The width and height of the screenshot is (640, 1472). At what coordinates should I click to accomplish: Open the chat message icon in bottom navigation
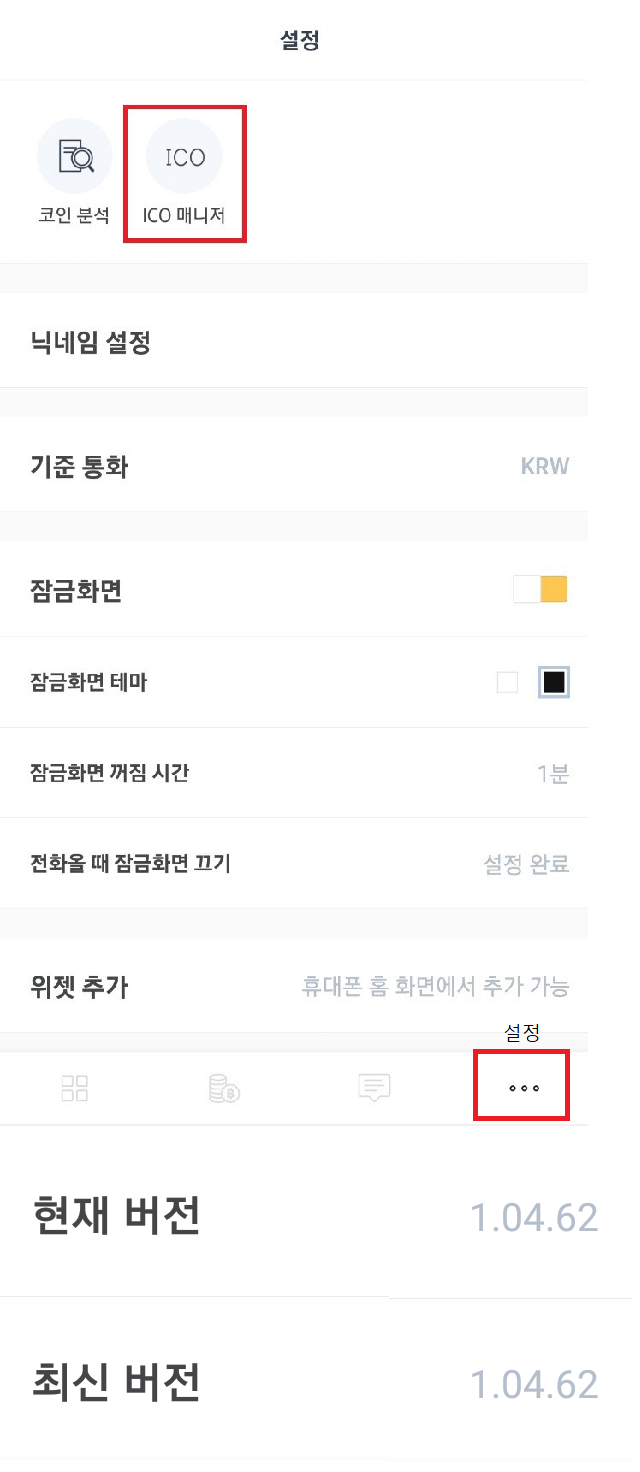[x=374, y=1087]
